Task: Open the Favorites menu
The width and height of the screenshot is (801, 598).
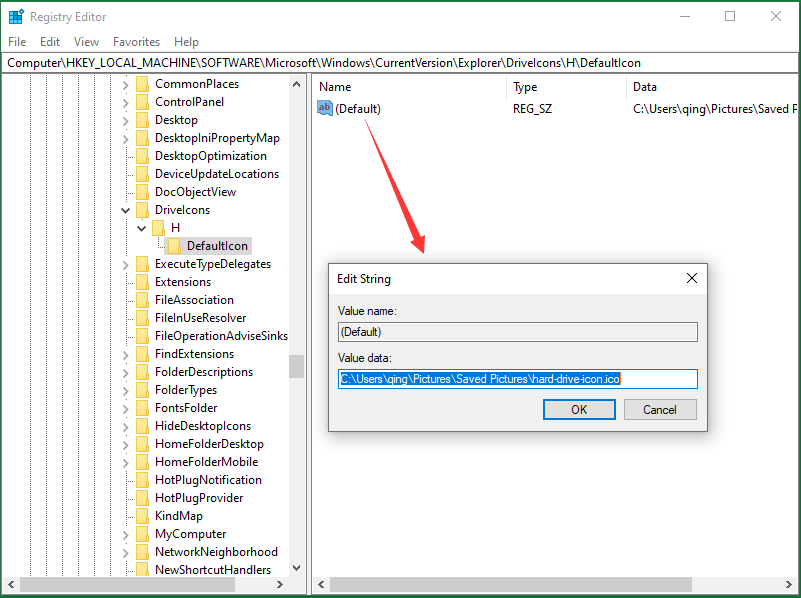Action: [x=136, y=42]
